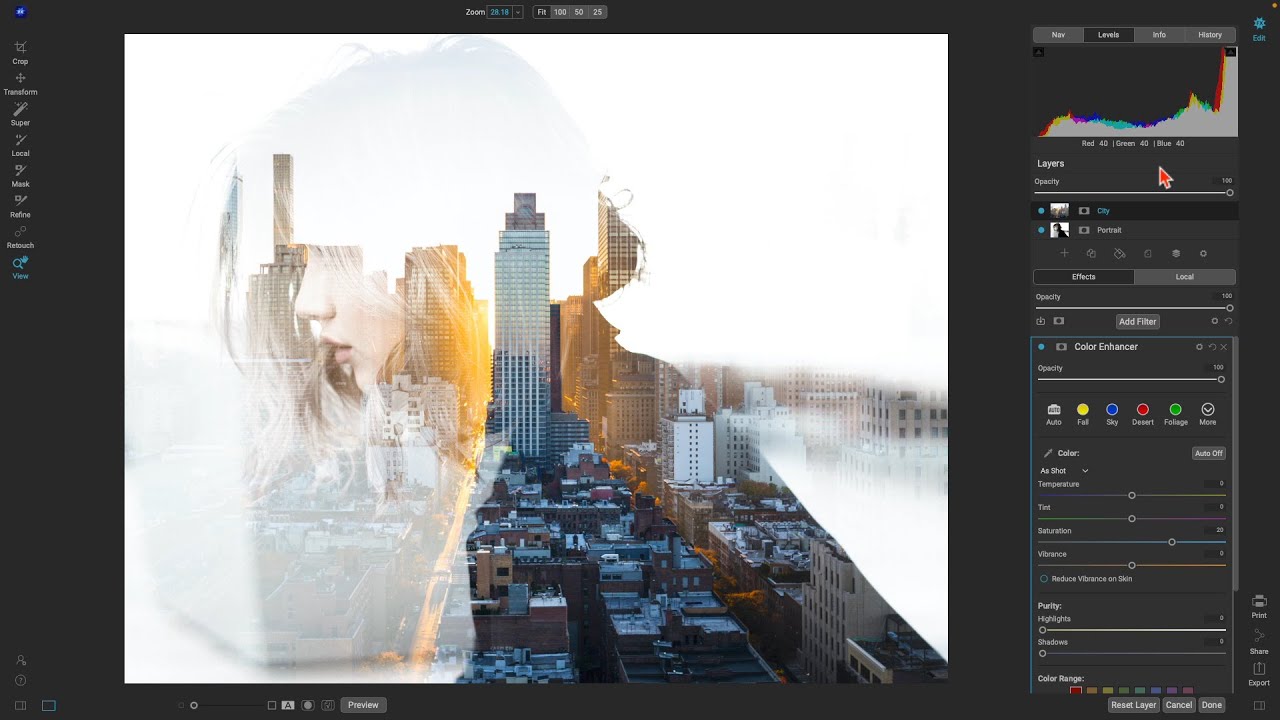Click the Print icon
This screenshot has width=1280, height=720.
1259,607
